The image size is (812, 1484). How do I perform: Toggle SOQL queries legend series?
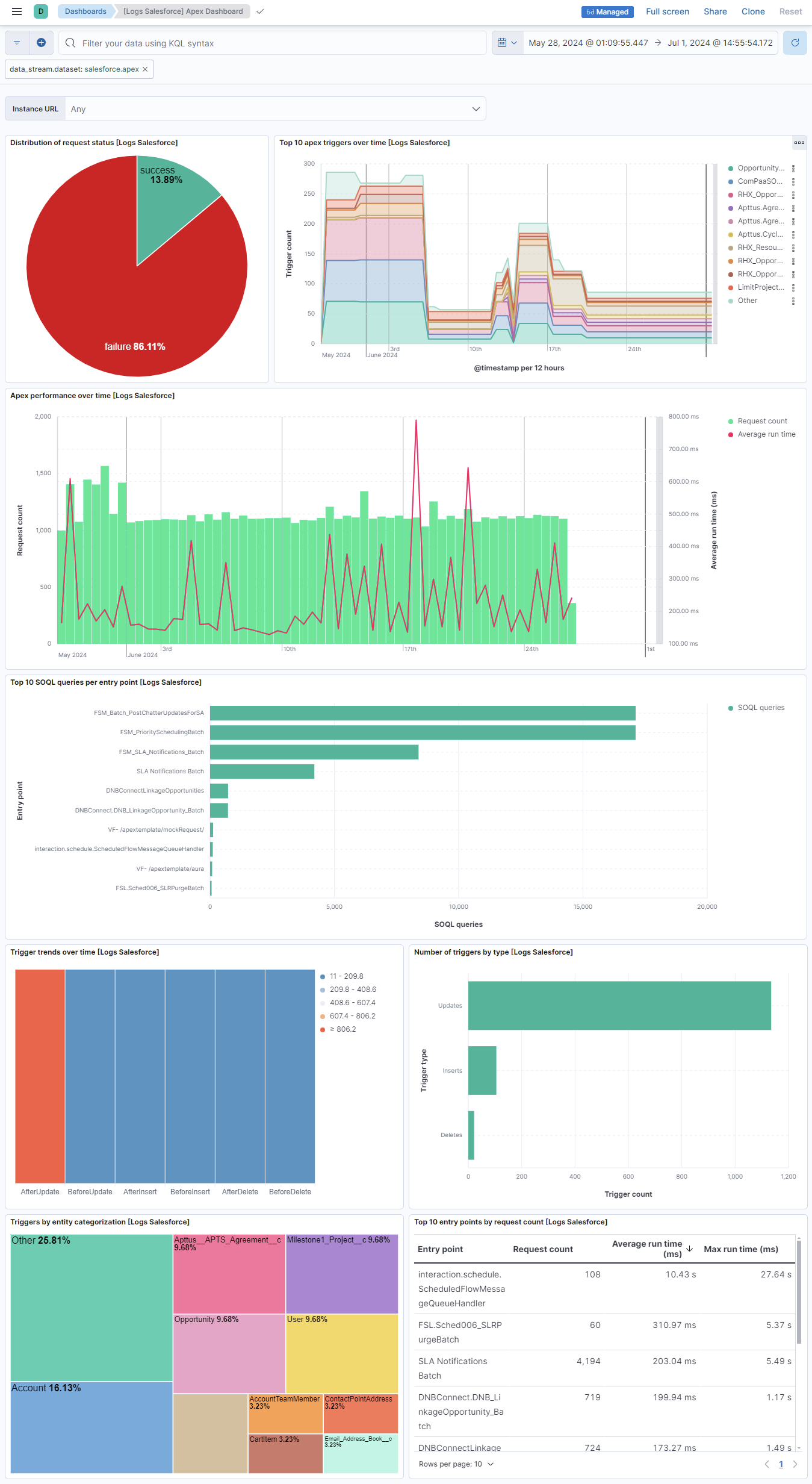761,708
